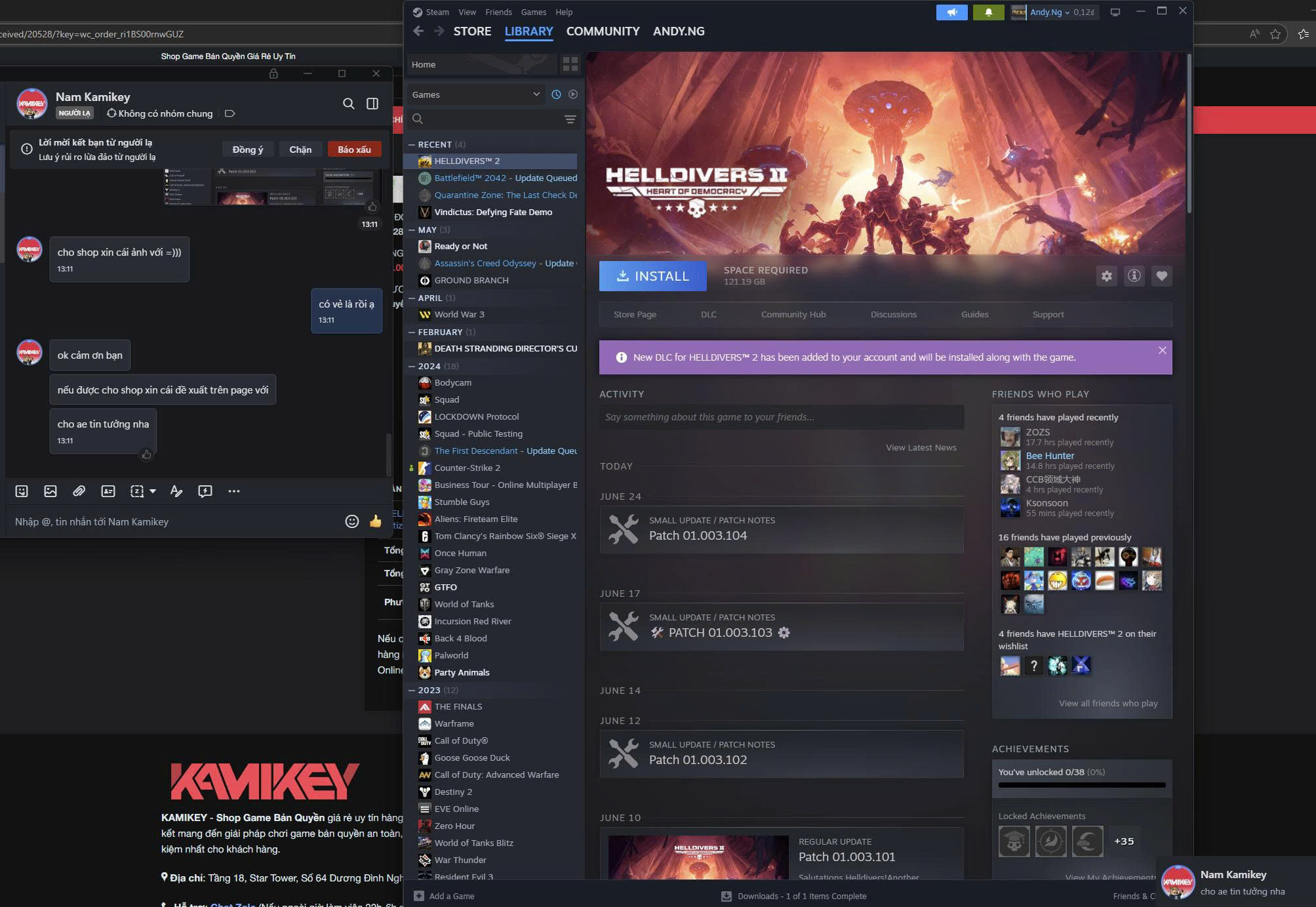This screenshot has width=1316, height=907.
Task: Click the activity status input field
Action: [x=782, y=417]
